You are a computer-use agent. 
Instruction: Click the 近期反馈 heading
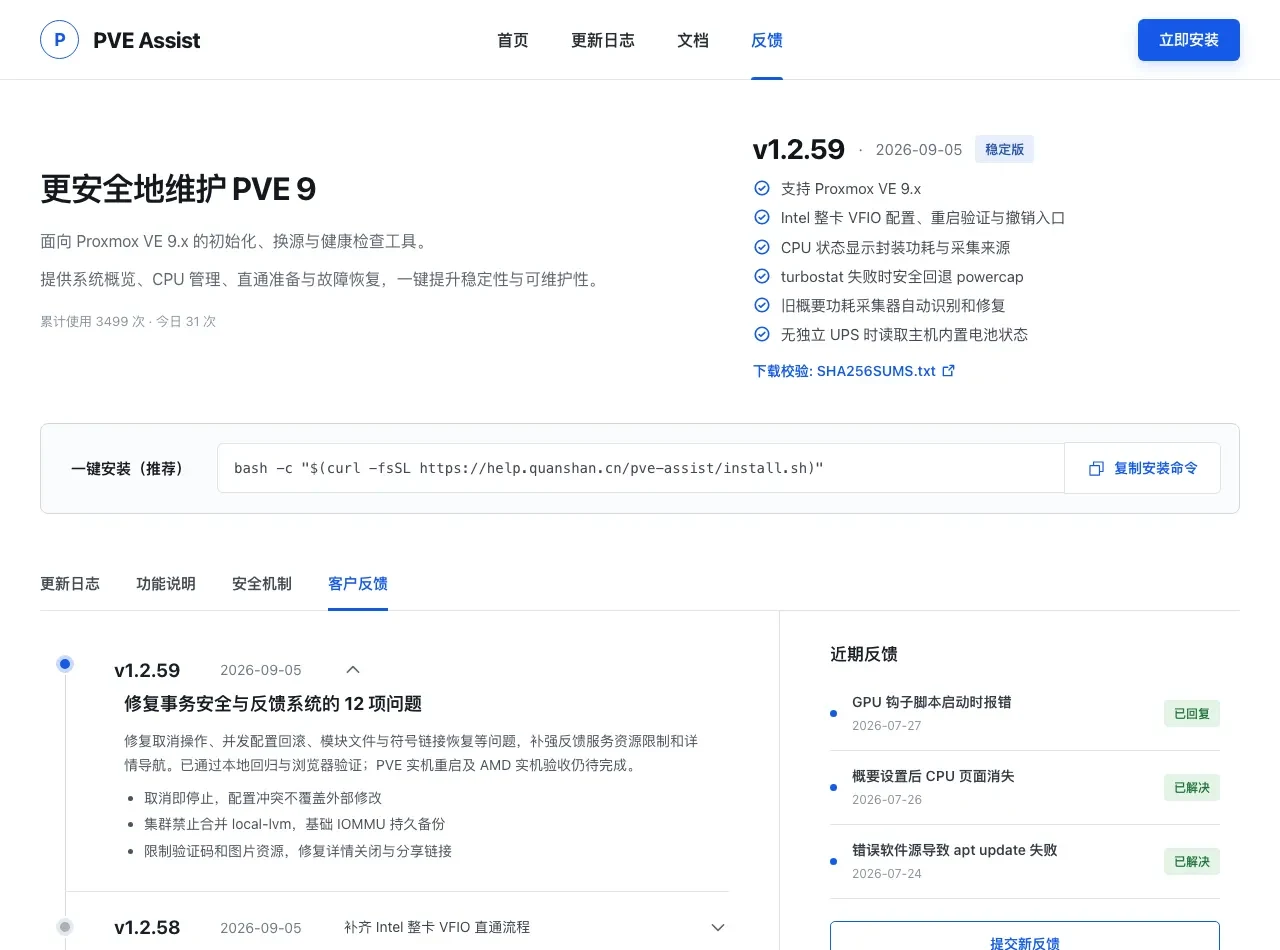(x=864, y=654)
